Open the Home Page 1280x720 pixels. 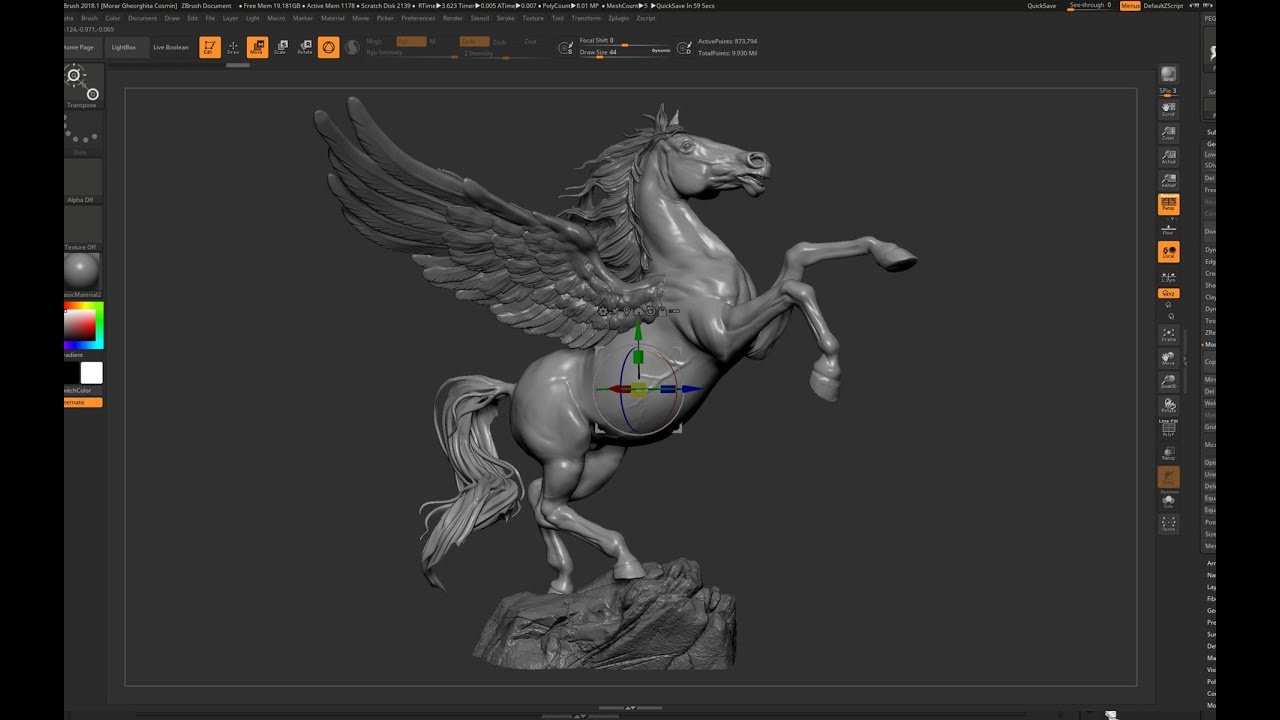84,47
